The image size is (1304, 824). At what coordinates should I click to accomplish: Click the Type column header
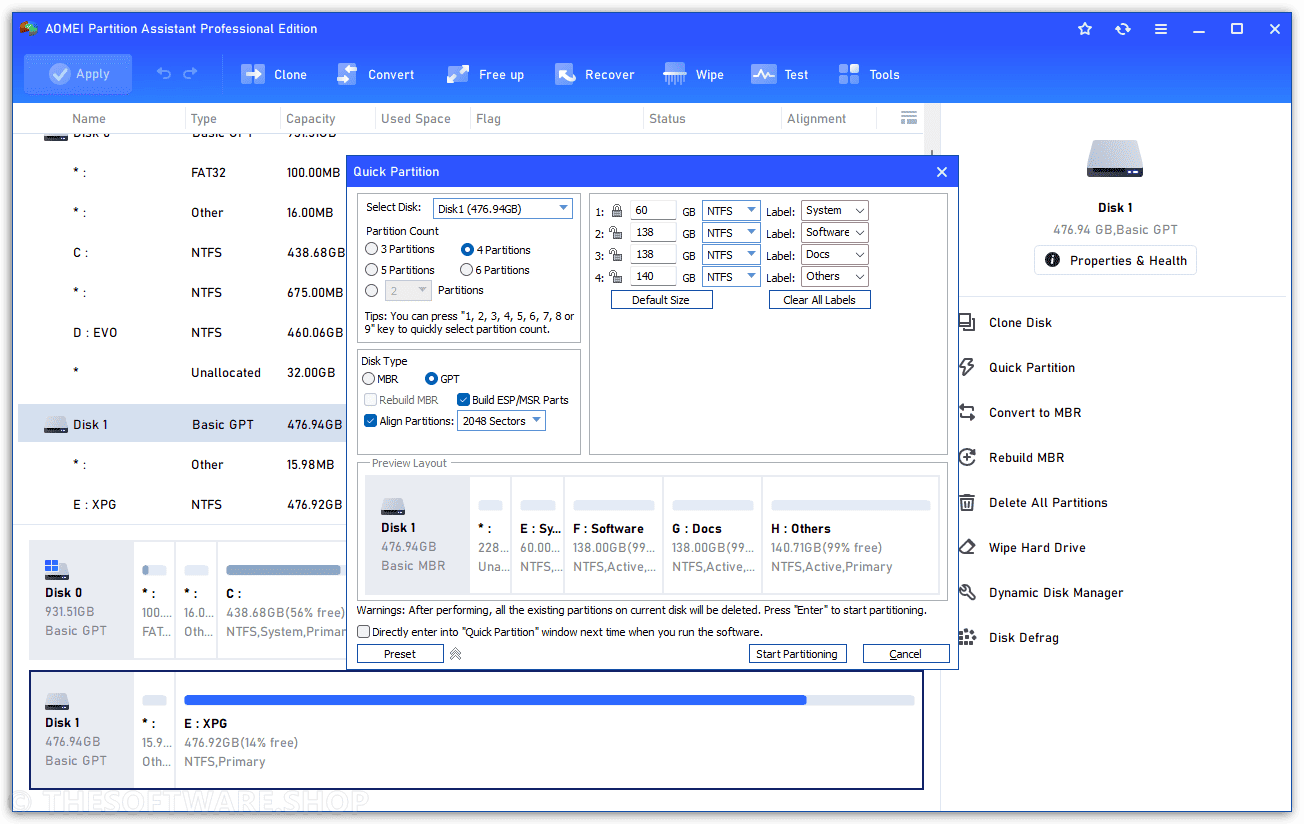pyautogui.click(x=204, y=118)
